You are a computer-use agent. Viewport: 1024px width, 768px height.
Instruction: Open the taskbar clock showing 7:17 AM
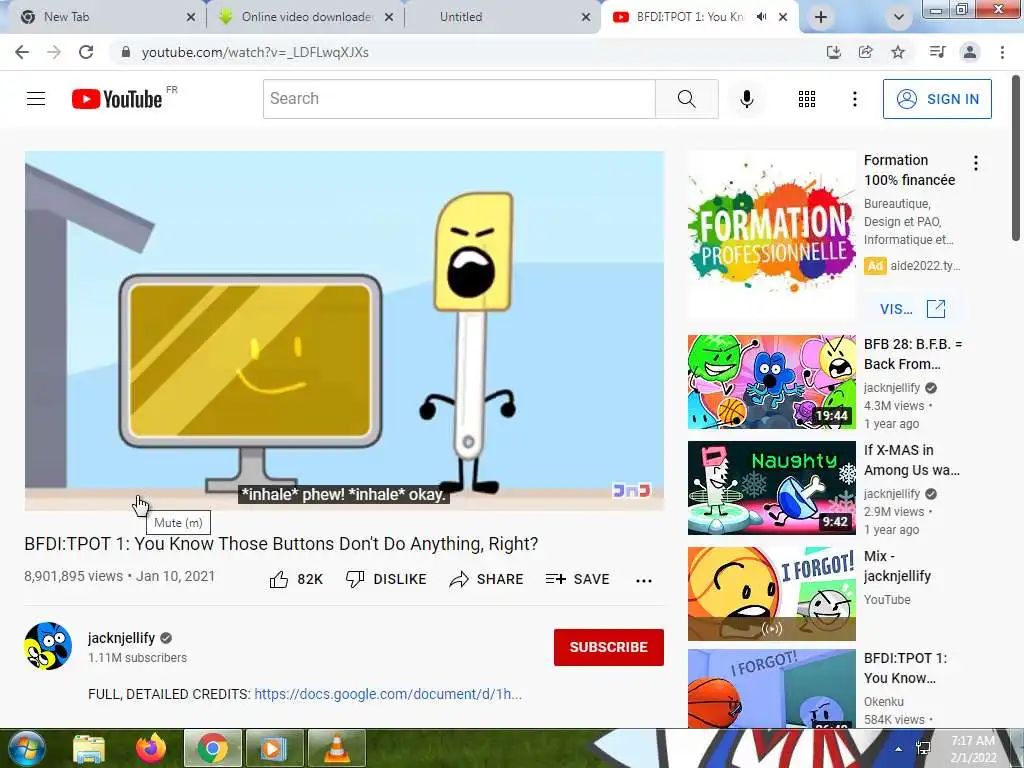pos(973,749)
